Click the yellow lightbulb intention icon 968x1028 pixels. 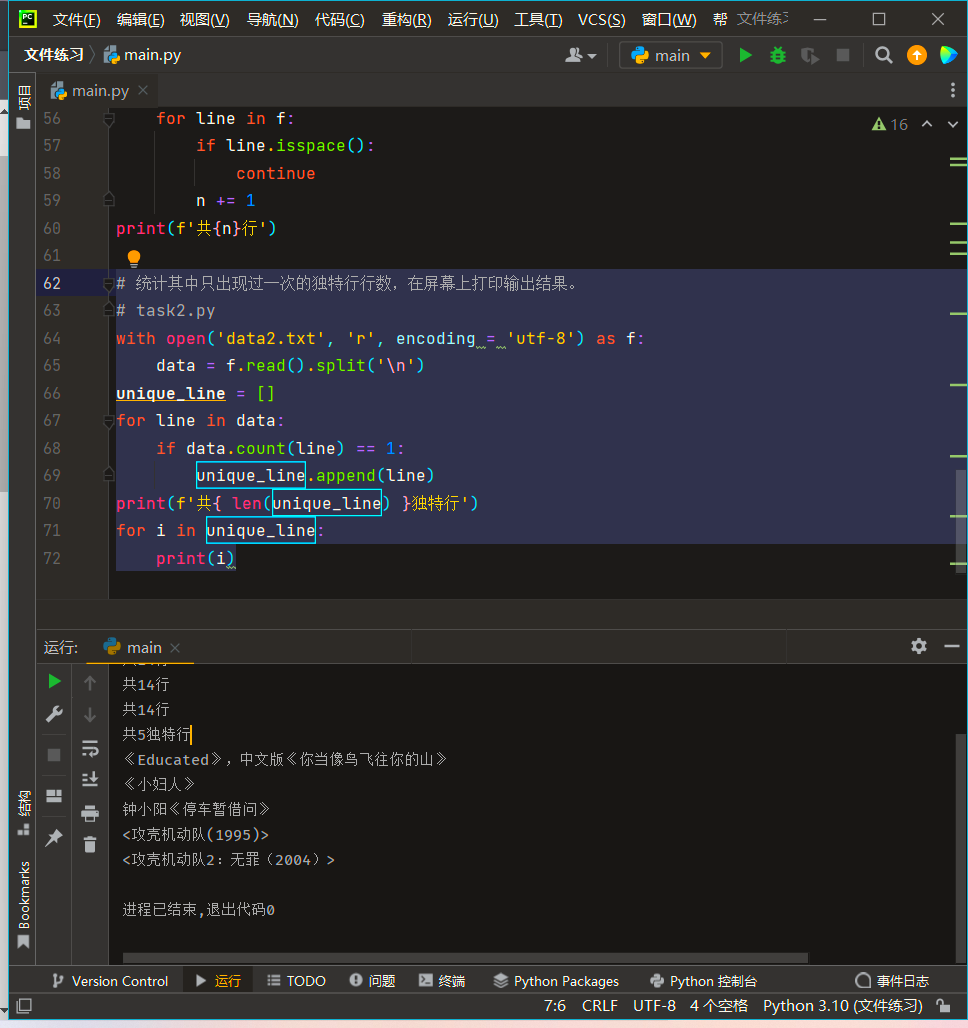coord(134,258)
